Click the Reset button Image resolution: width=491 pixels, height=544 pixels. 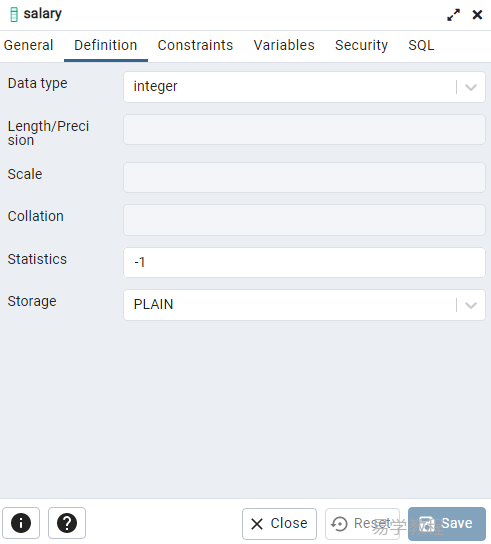[362, 524]
